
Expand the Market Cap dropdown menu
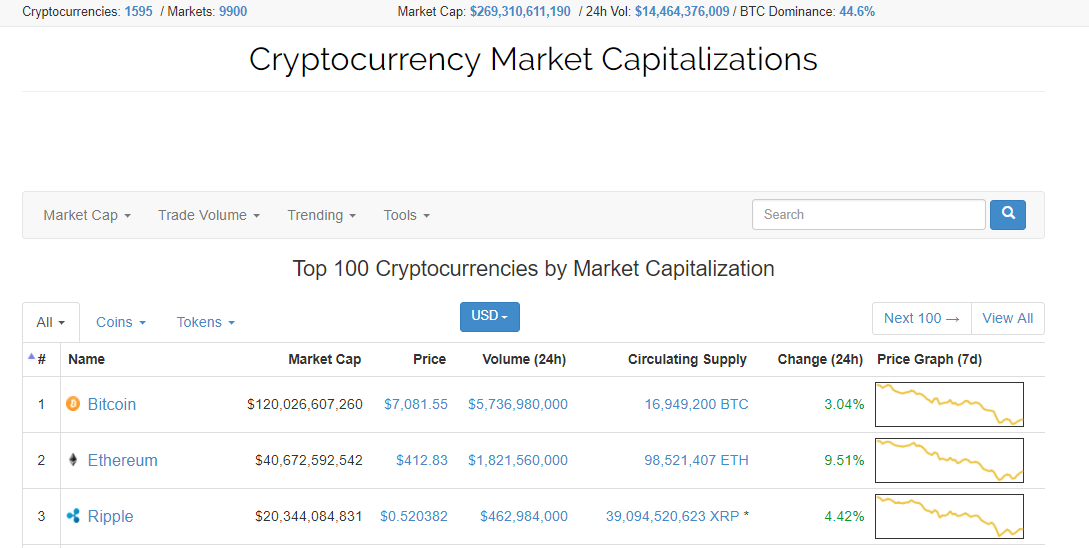(x=88, y=215)
